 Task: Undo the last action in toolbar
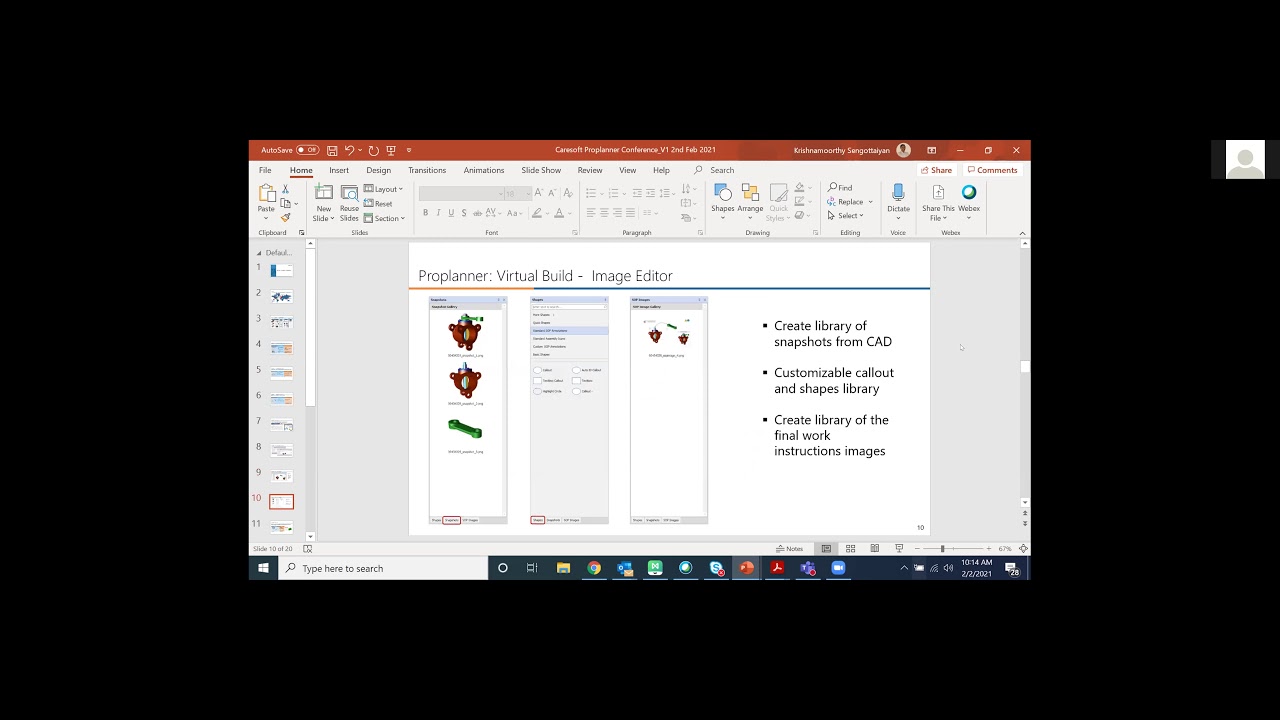349,150
